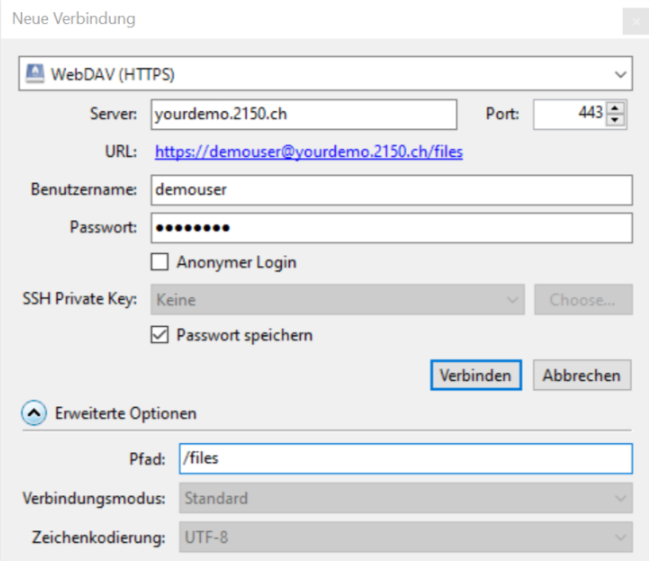Focus the Pfad input field
This screenshot has height=561, width=649.
405,459
